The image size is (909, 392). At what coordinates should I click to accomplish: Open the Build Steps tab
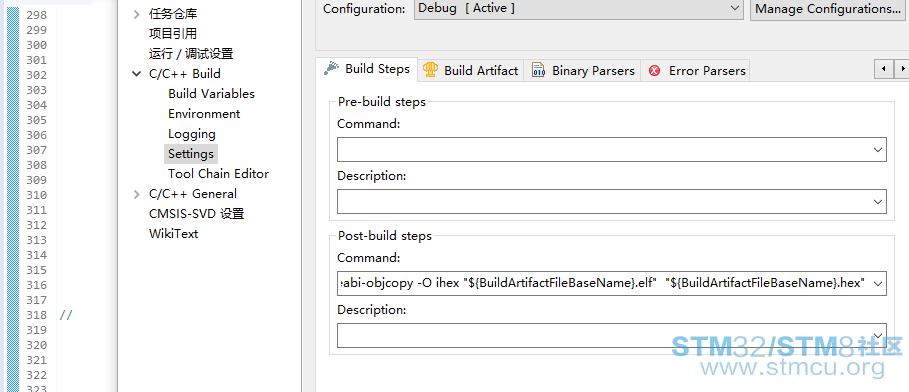(366, 69)
